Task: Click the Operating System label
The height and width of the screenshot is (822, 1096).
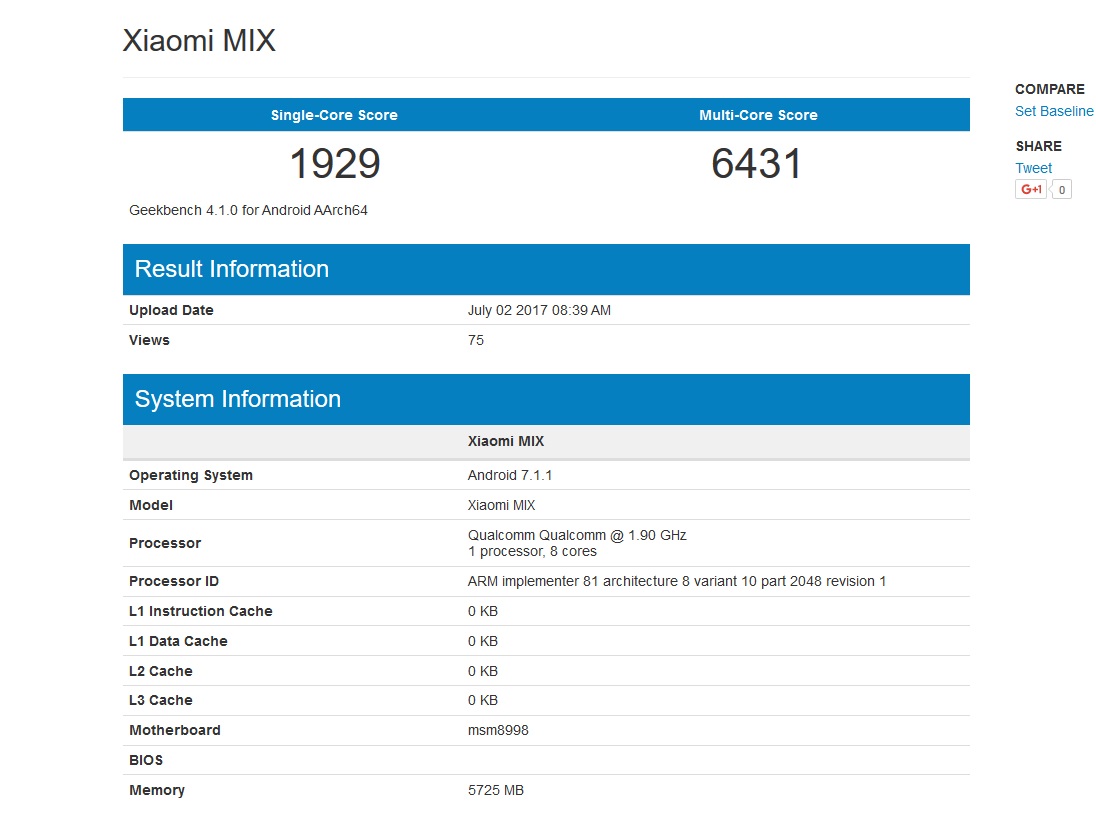Action: point(191,475)
